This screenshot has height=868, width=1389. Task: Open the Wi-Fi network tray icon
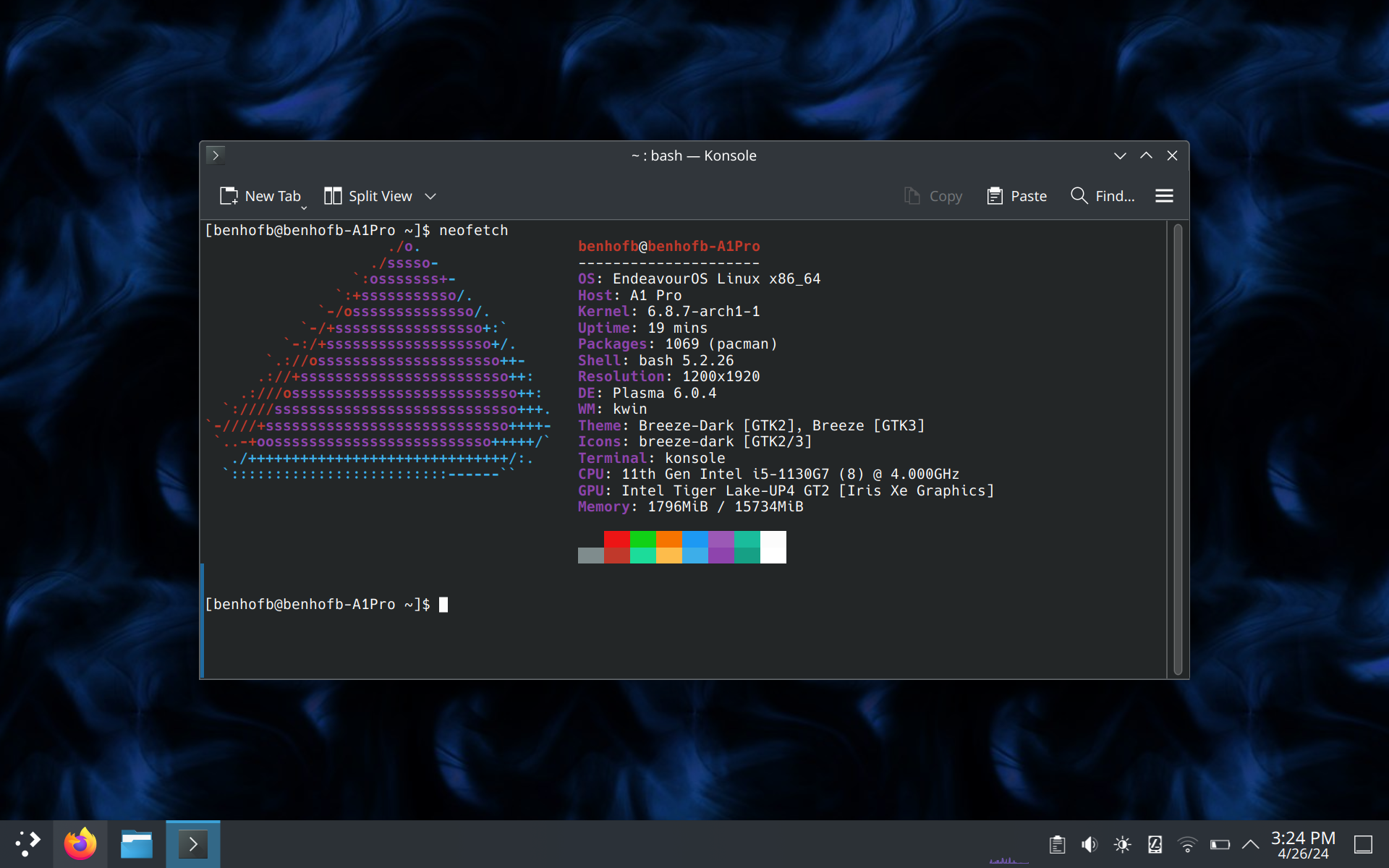coord(1187,844)
